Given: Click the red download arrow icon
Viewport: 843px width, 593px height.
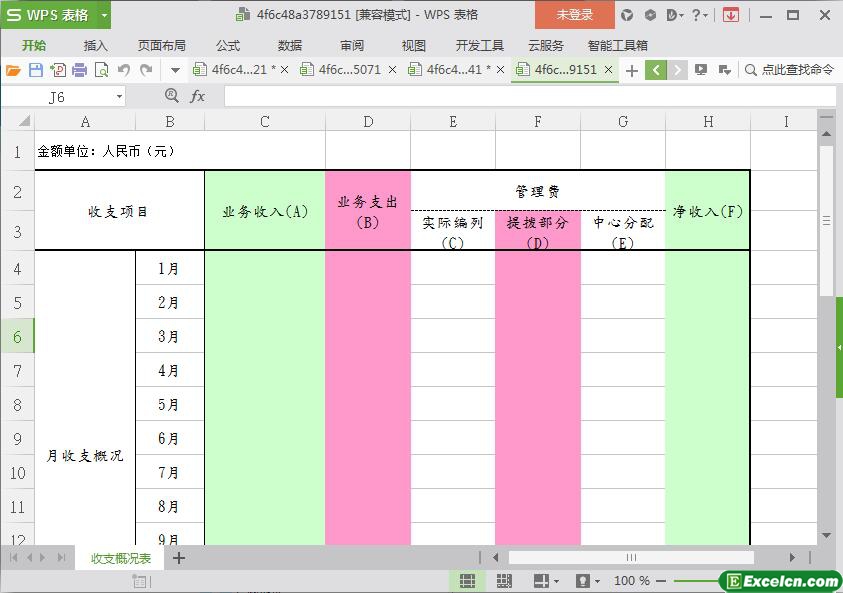Looking at the screenshot, I should [731, 15].
